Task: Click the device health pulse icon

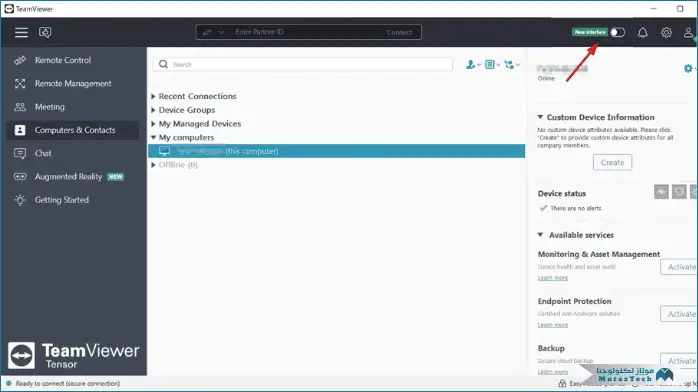Action: point(661,192)
